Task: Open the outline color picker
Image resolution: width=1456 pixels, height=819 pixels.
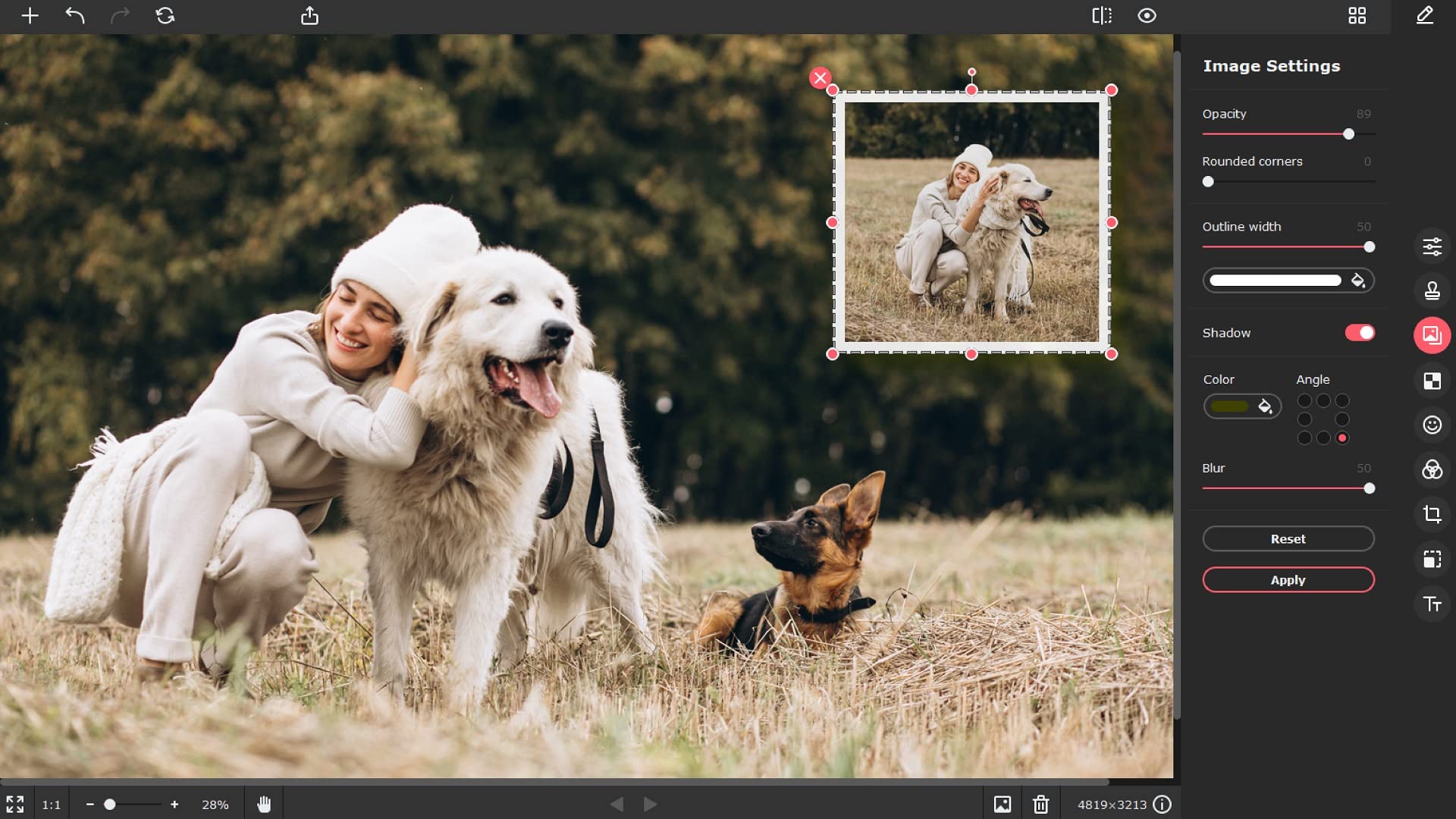Action: 1357,281
